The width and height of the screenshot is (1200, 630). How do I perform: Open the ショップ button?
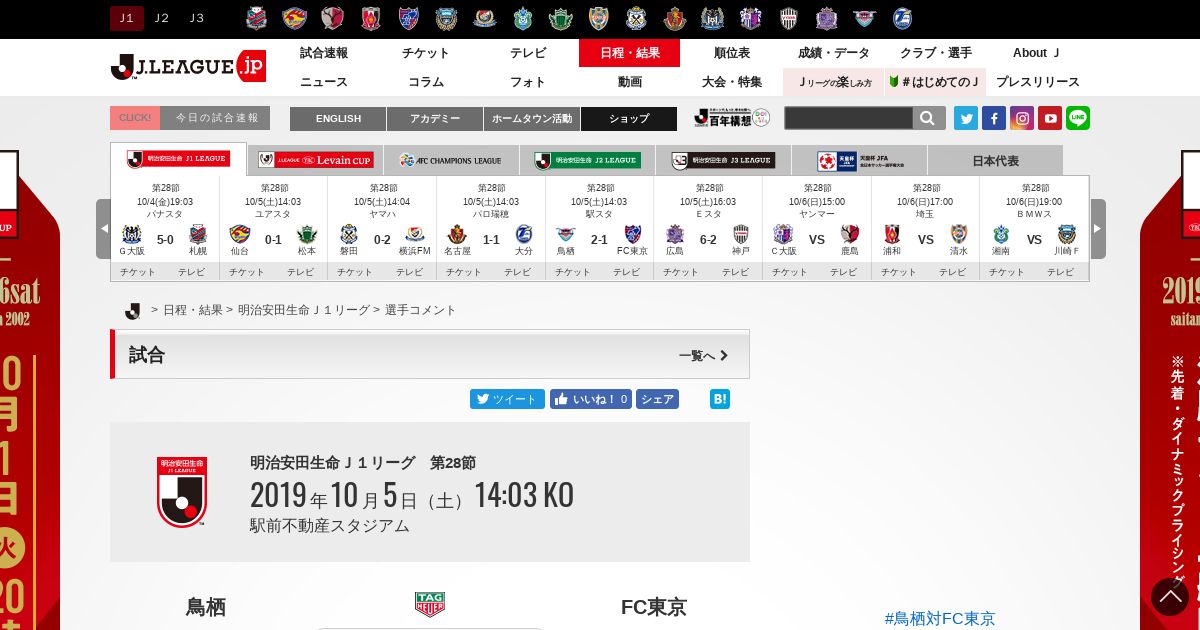pos(629,119)
